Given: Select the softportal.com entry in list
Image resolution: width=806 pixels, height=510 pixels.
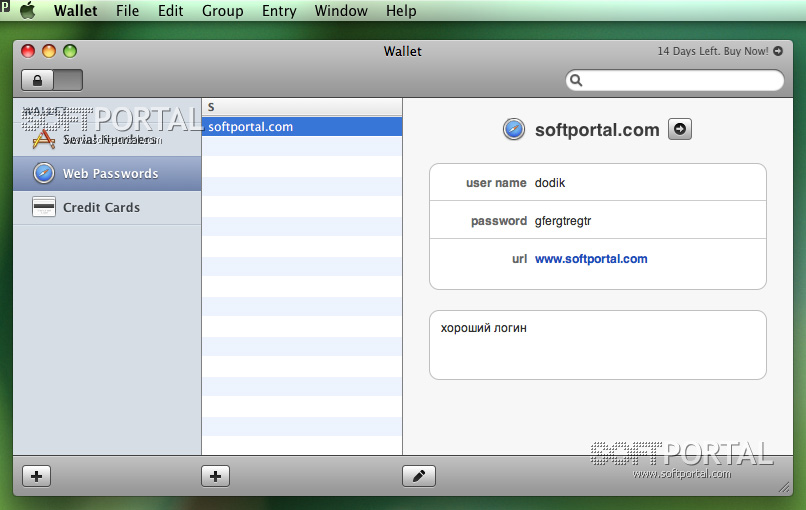Looking at the screenshot, I should coord(302,126).
